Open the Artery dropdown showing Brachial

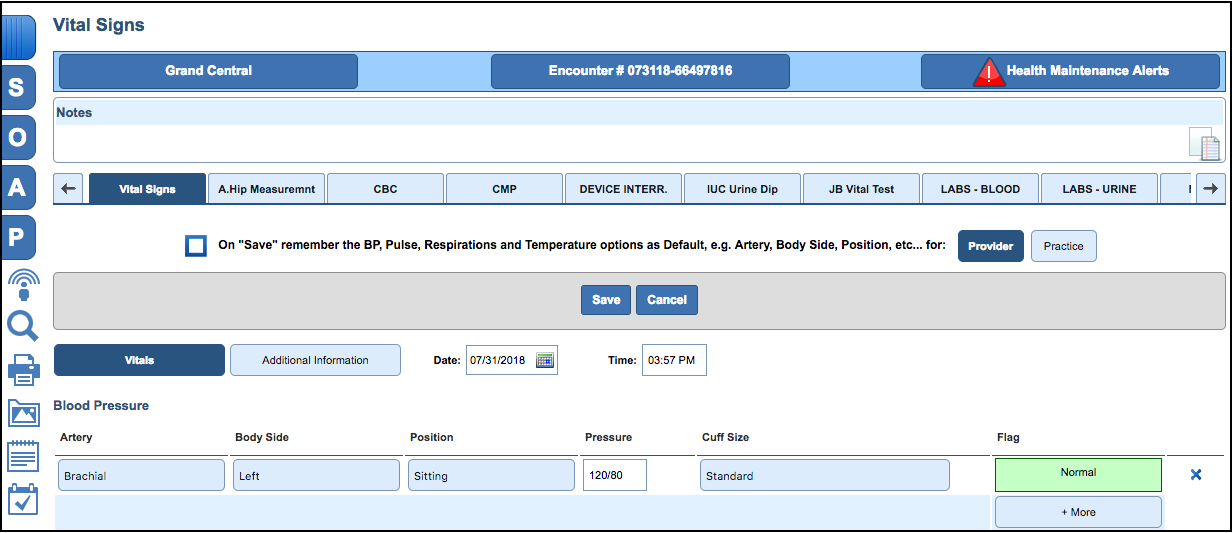(x=141, y=476)
